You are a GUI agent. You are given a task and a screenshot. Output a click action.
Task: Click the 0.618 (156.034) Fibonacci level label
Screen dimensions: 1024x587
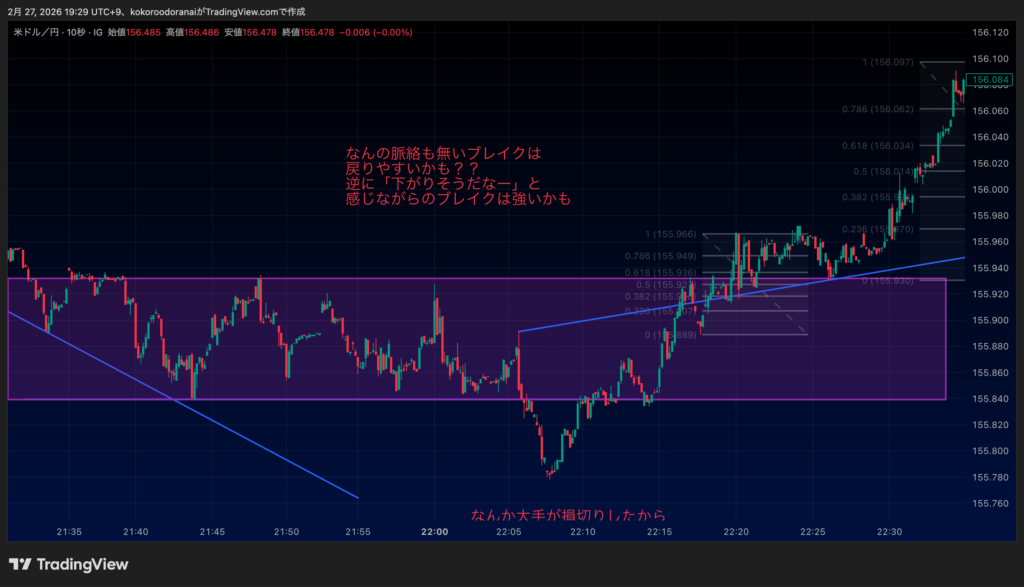point(877,145)
